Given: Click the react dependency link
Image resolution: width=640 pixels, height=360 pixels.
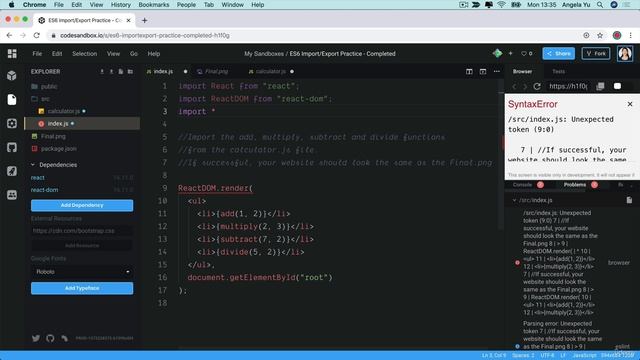Looking at the screenshot, I should (x=38, y=178).
